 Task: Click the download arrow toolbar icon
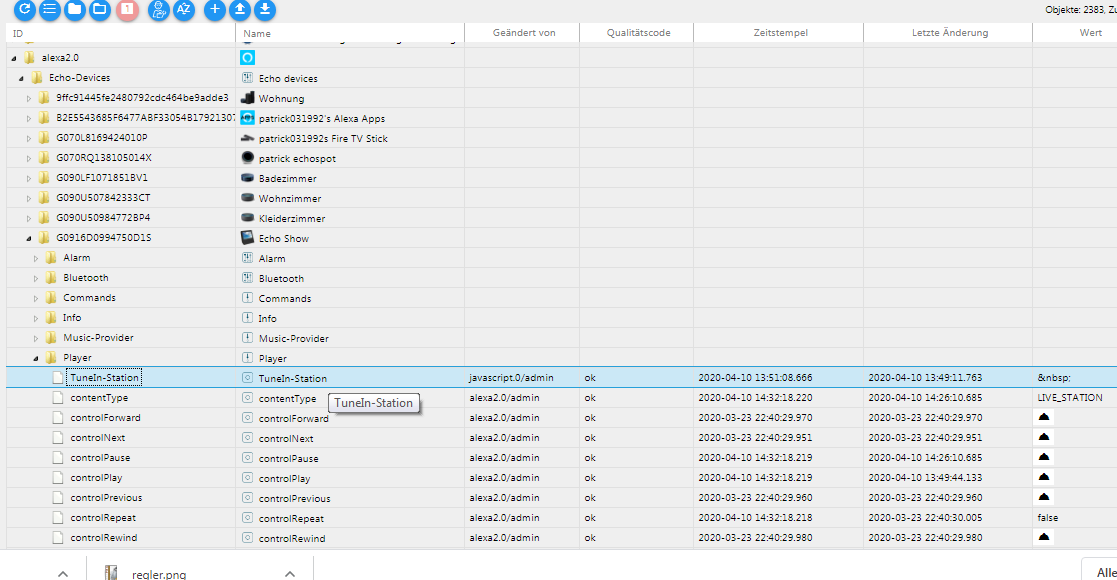pyautogui.click(x=265, y=9)
